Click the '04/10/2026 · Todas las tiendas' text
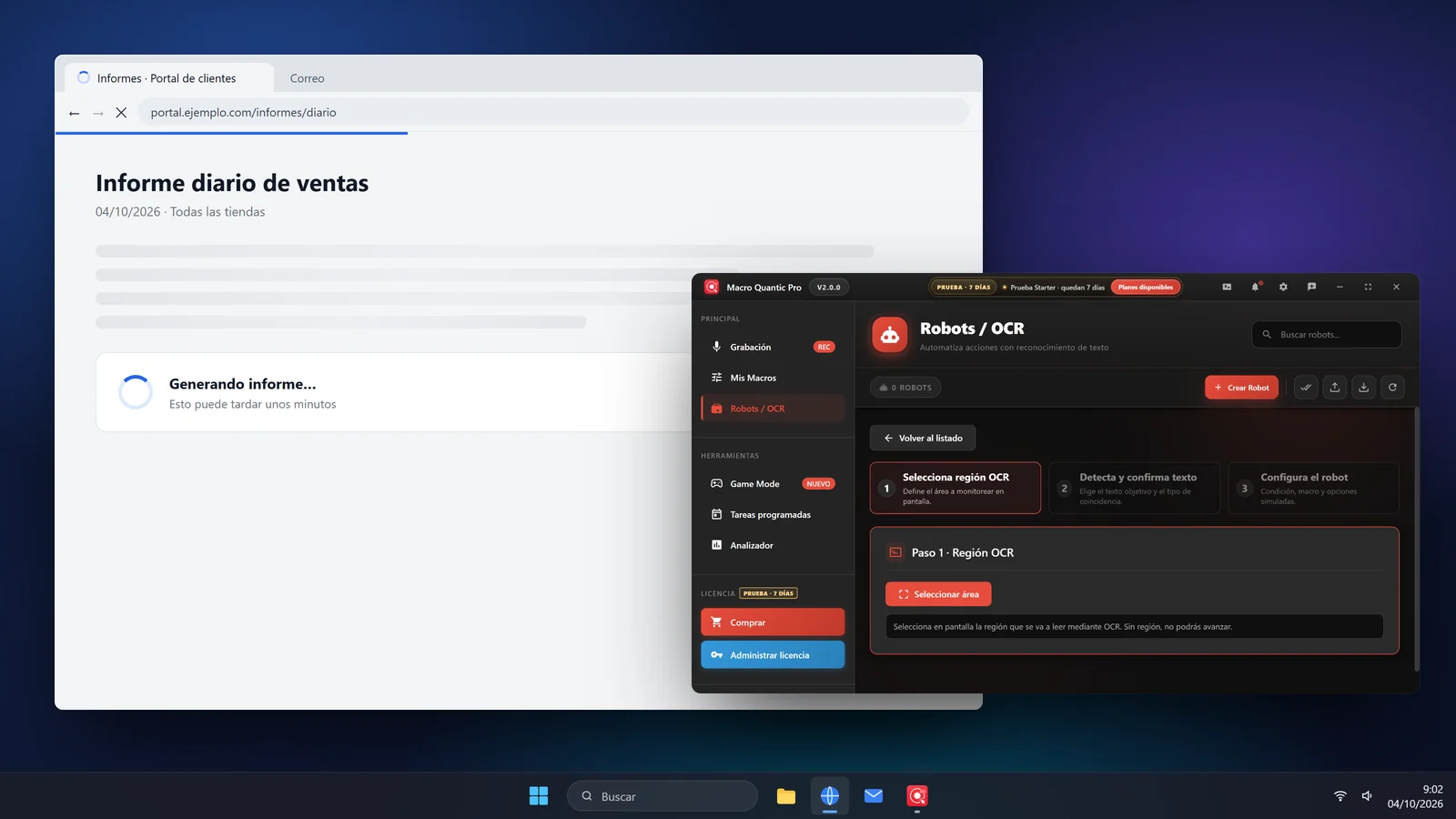This screenshot has width=1456, height=819. (180, 212)
